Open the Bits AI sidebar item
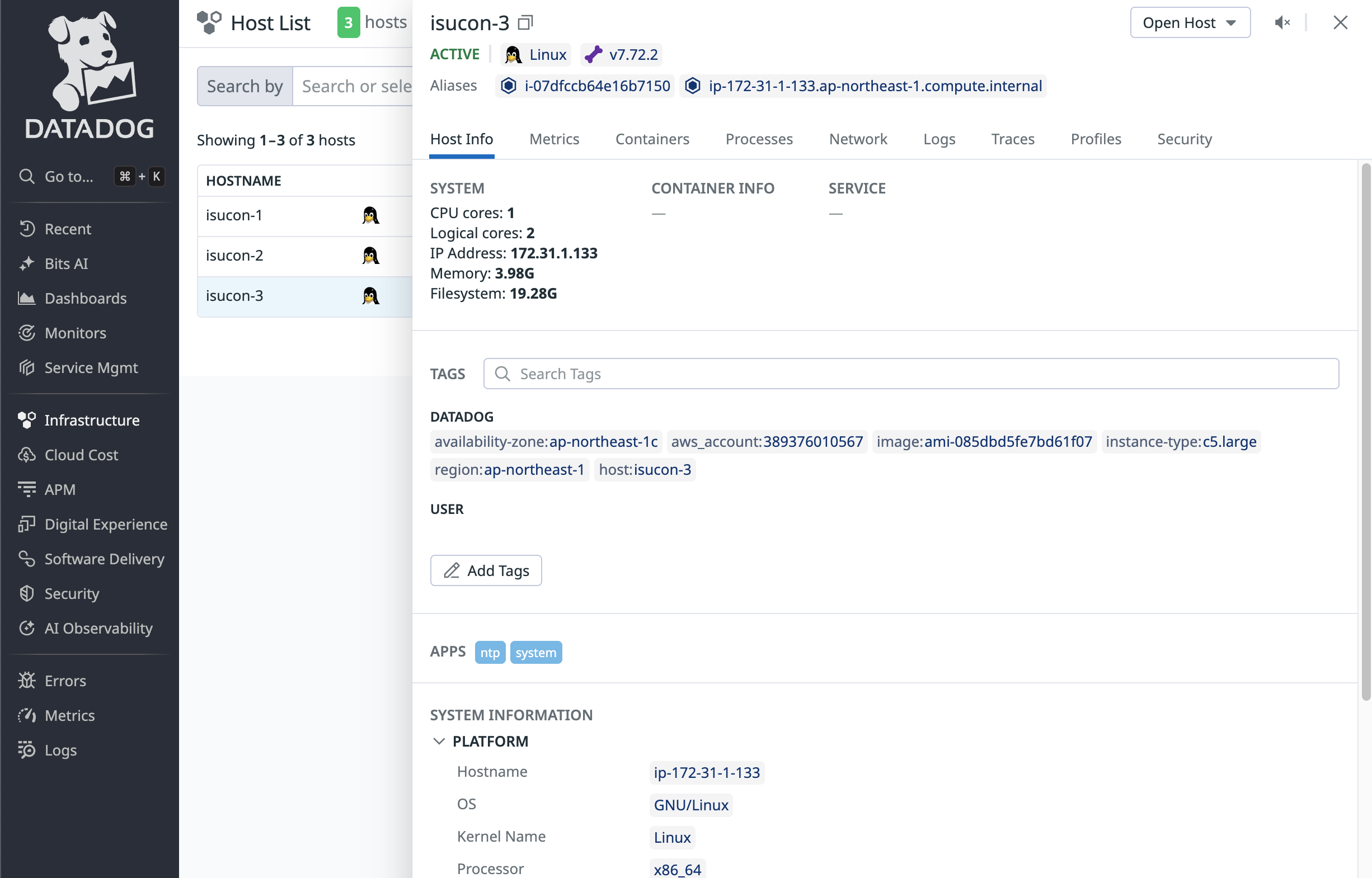This screenshot has width=1372, height=878. coord(66,263)
